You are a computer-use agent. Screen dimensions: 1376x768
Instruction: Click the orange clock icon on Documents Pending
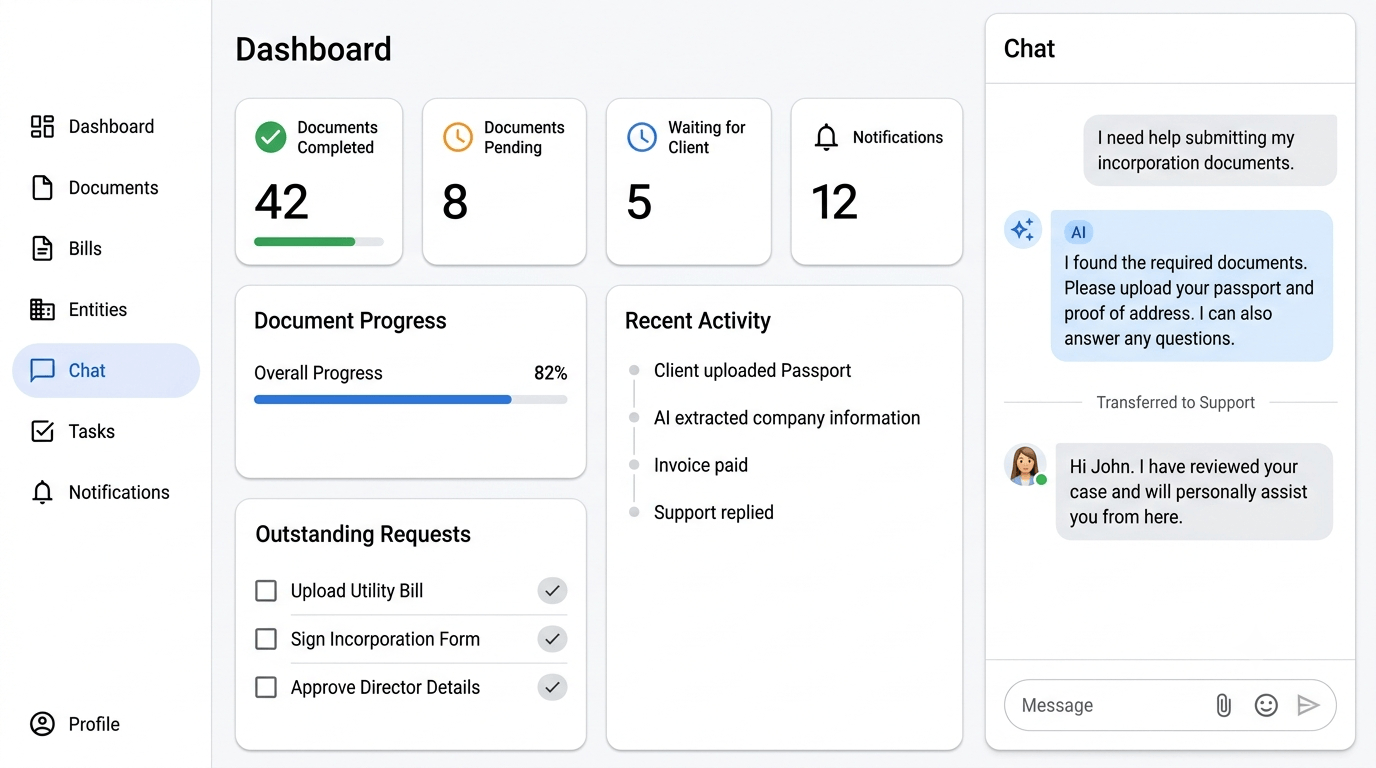click(x=457, y=137)
